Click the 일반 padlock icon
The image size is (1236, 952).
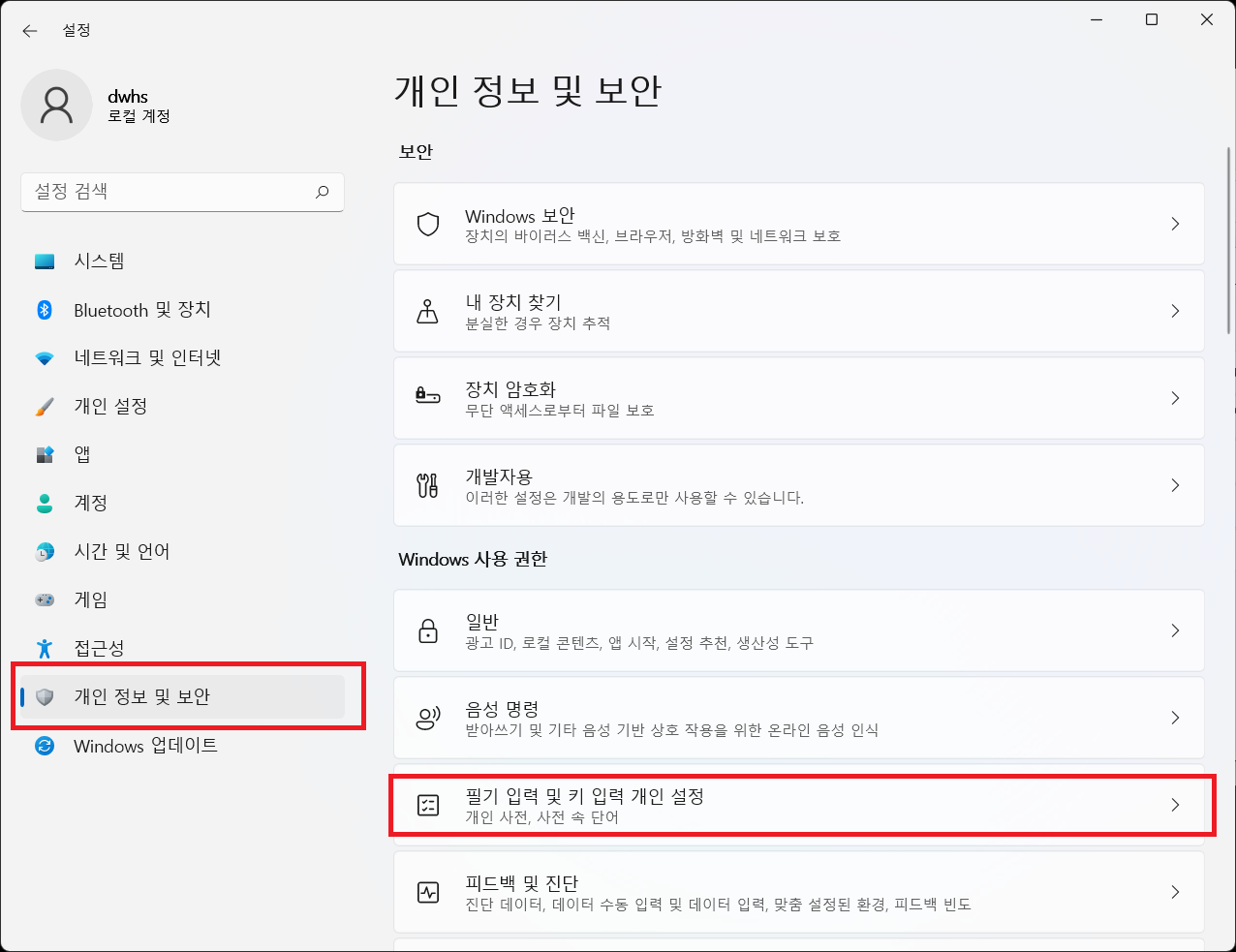(x=427, y=630)
